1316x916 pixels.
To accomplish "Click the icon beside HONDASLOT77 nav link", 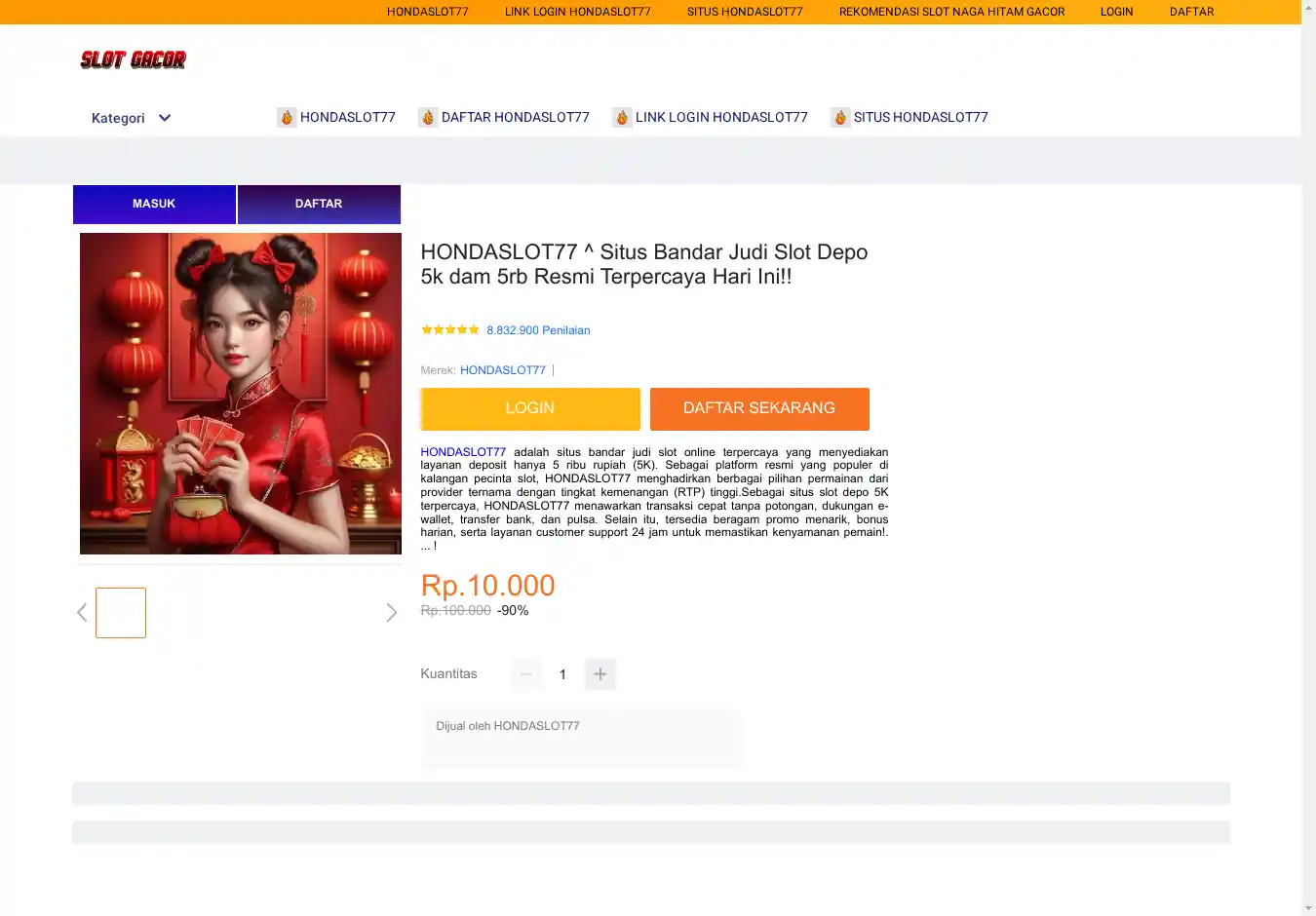I will (x=287, y=118).
